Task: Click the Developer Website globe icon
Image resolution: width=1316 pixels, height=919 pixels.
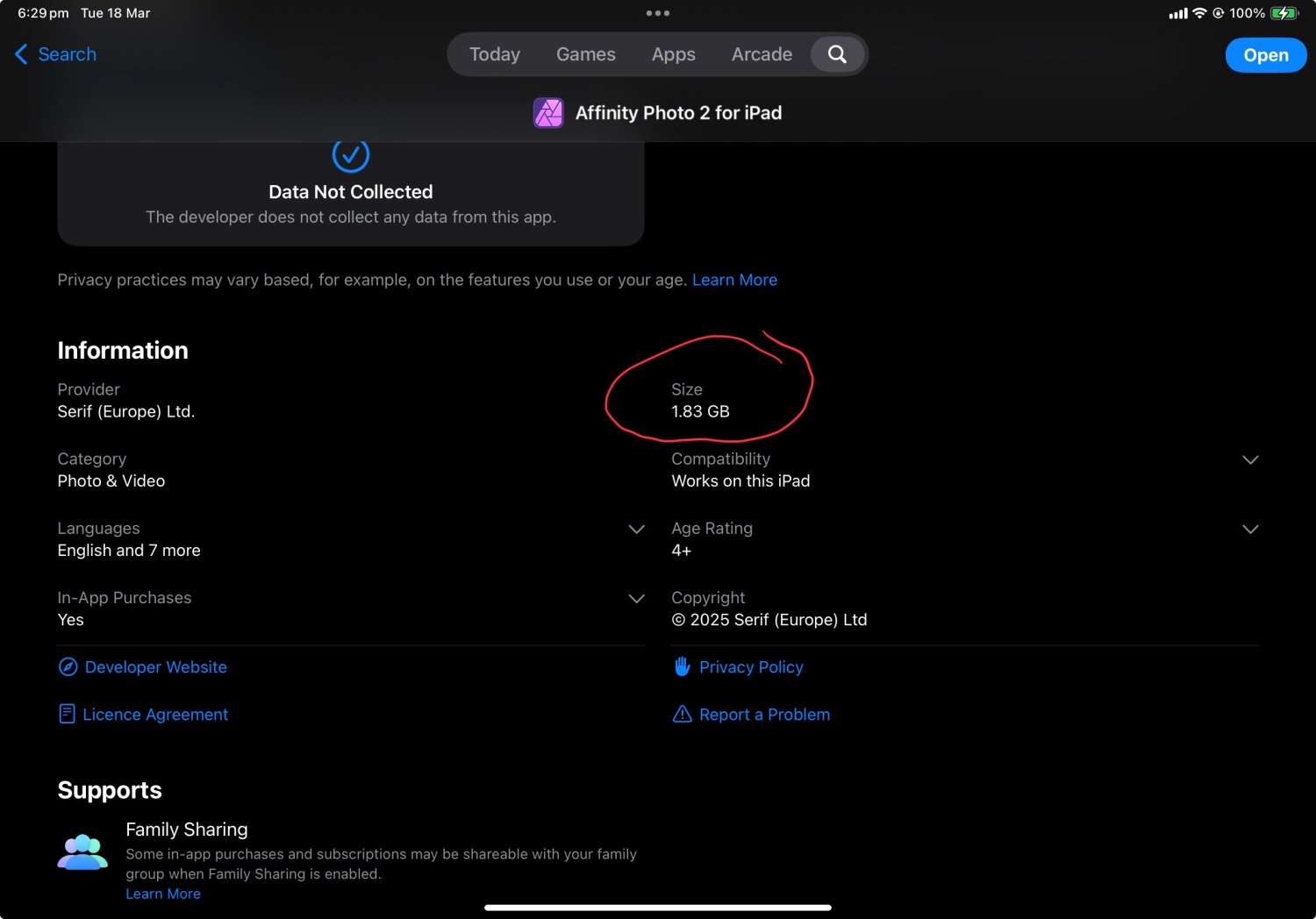Action: [x=68, y=666]
